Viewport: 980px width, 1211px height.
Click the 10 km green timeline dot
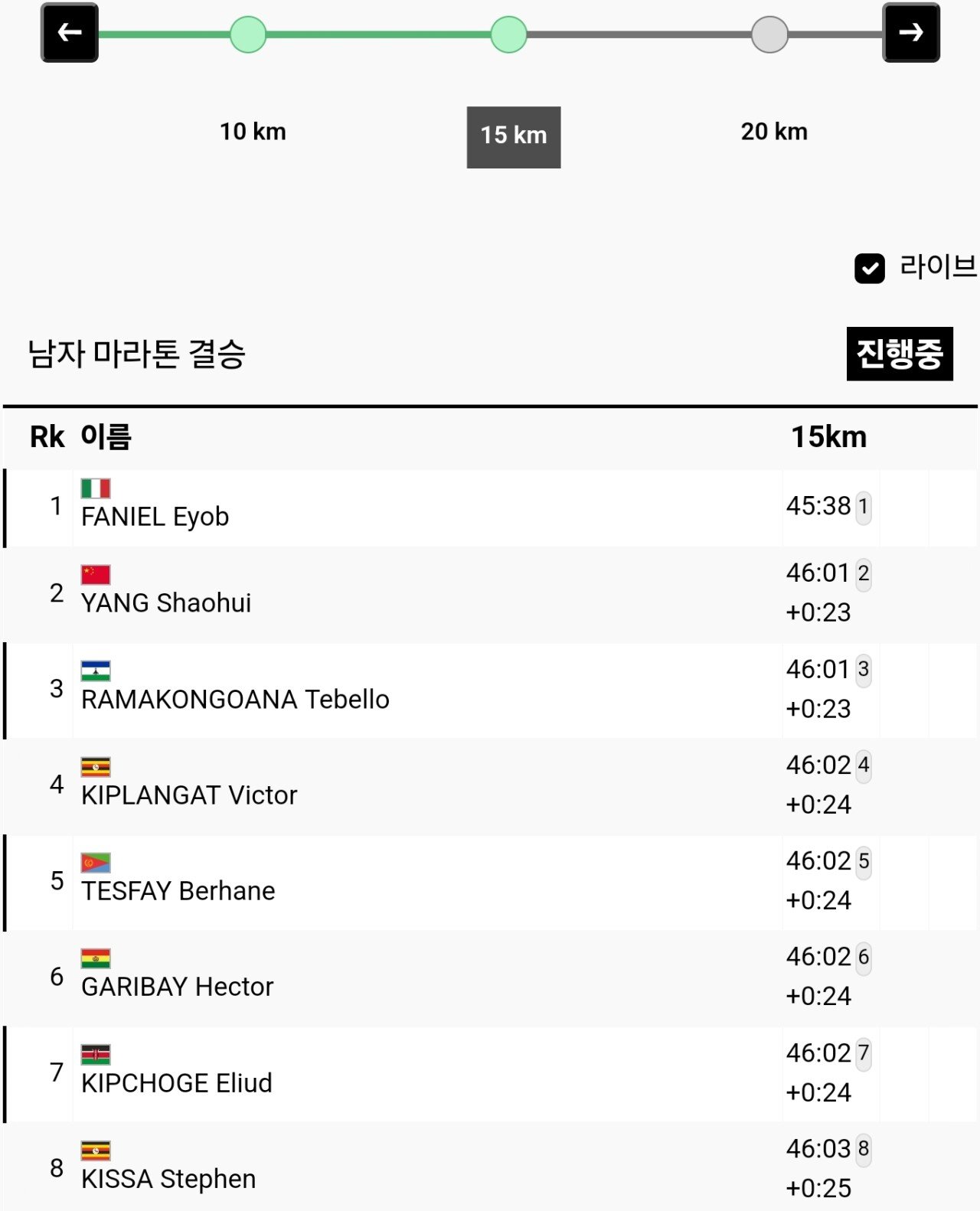248,34
